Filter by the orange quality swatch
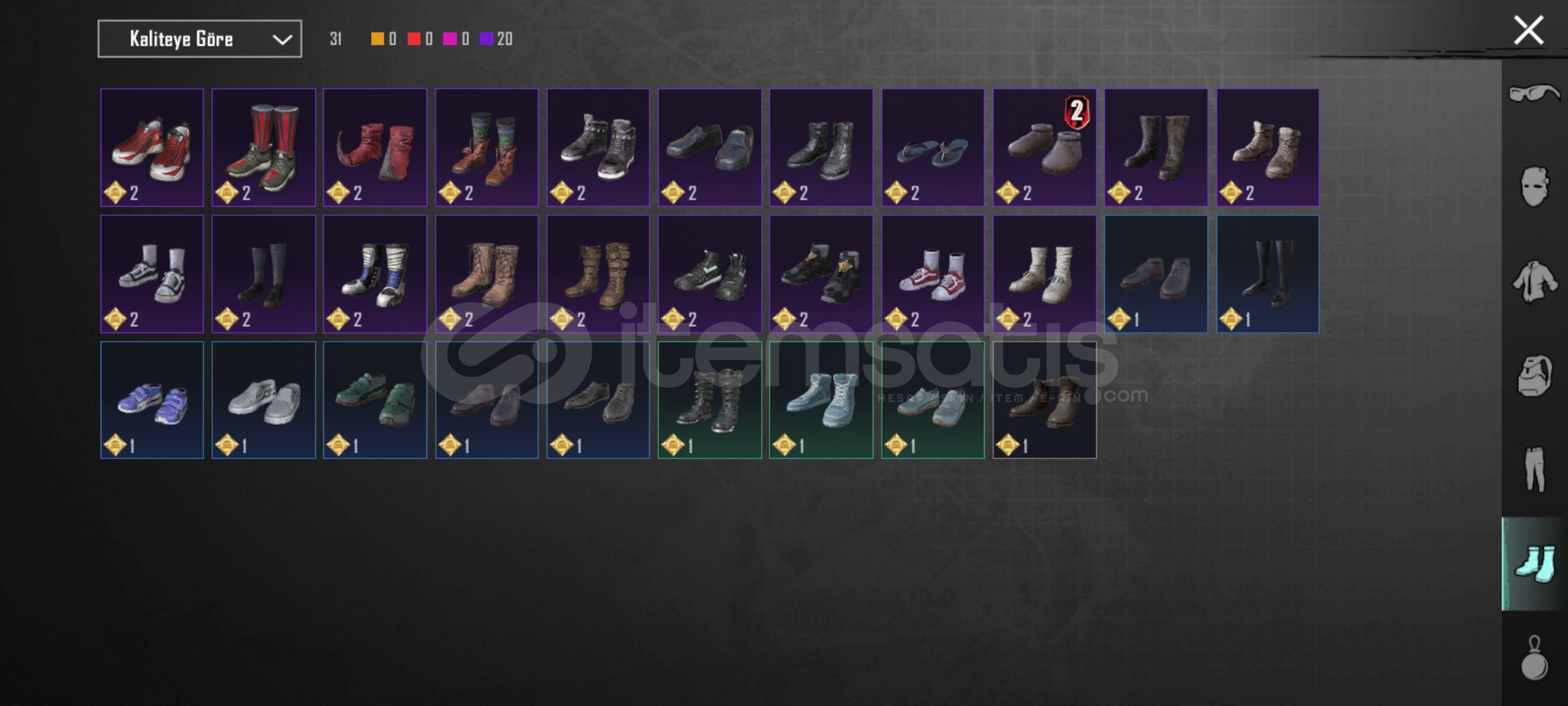 377,39
